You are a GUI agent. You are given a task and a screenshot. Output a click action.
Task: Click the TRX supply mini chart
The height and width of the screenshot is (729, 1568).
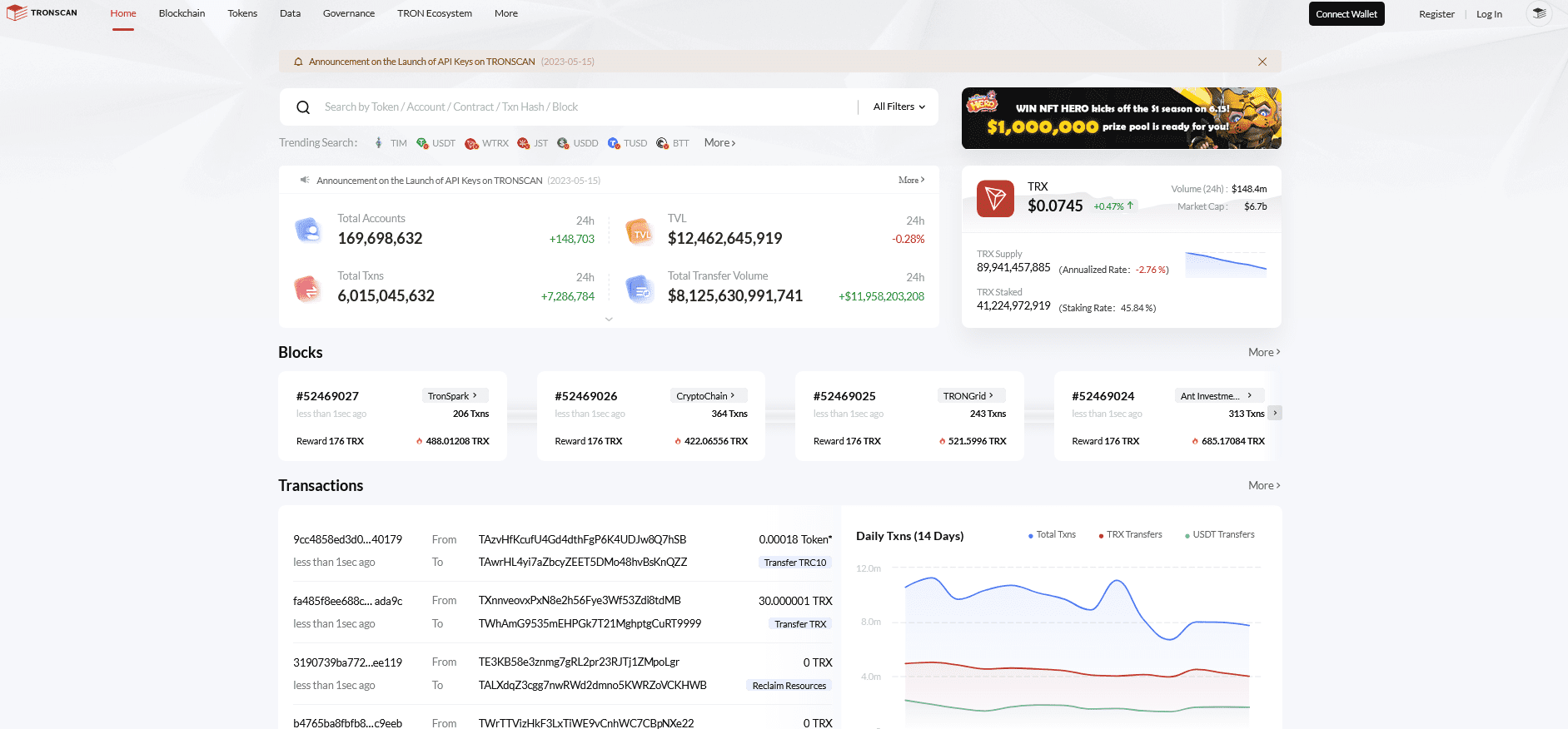[1225, 264]
